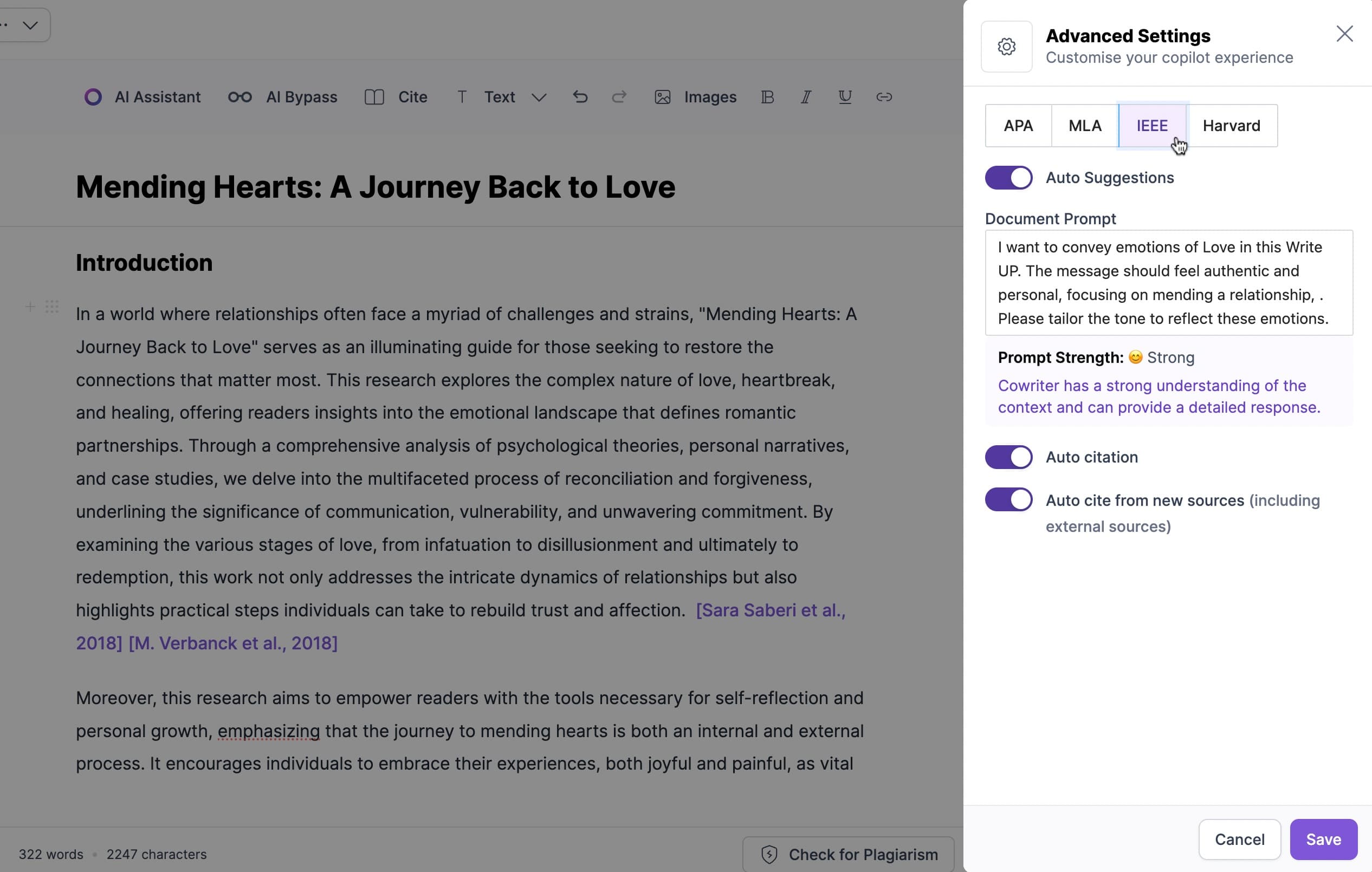Image resolution: width=1372 pixels, height=872 pixels.
Task: Click the AI Bypass glasses icon
Action: pyautogui.click(x=240, y=97)
